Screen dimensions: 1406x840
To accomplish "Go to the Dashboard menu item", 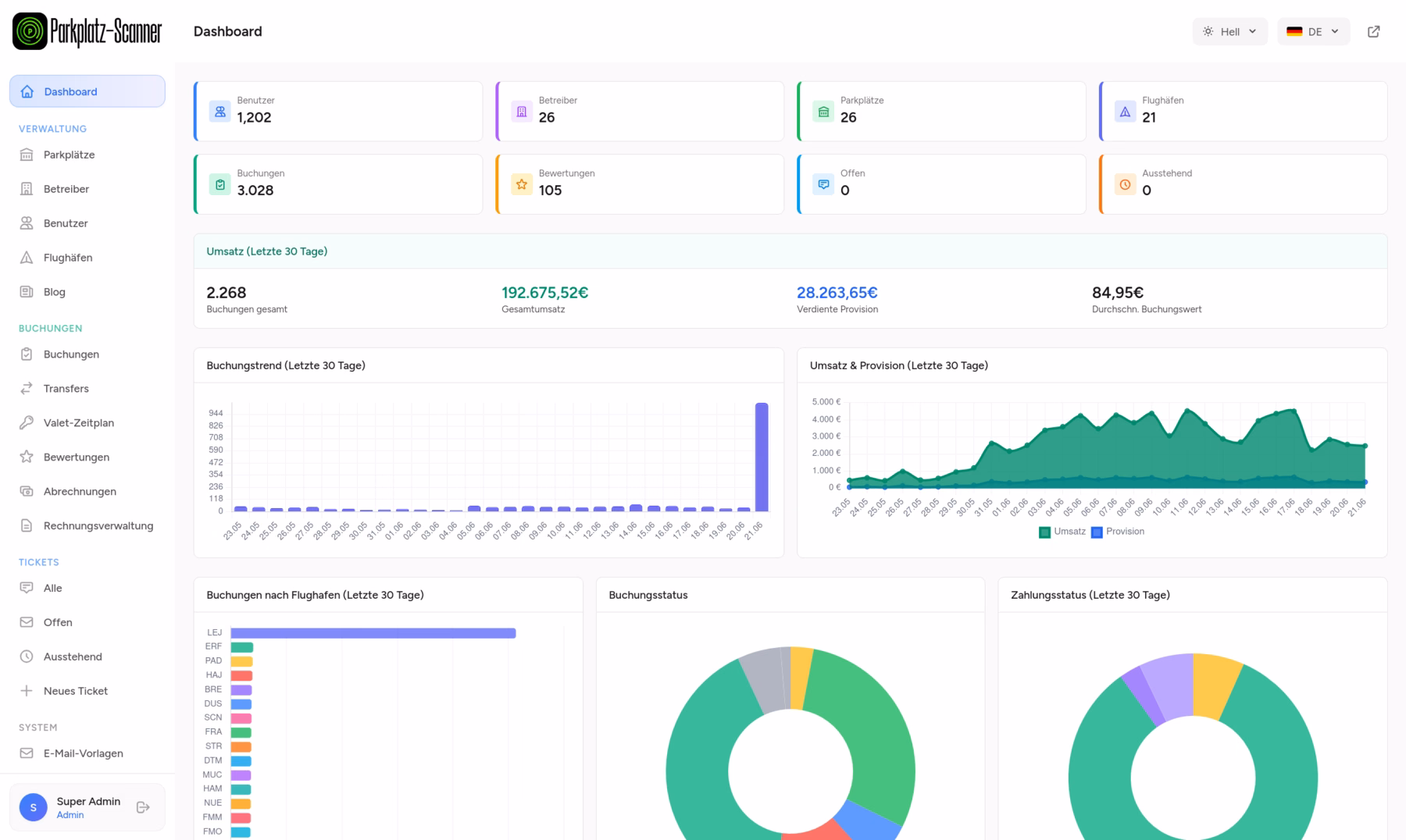I will point(87,91).
